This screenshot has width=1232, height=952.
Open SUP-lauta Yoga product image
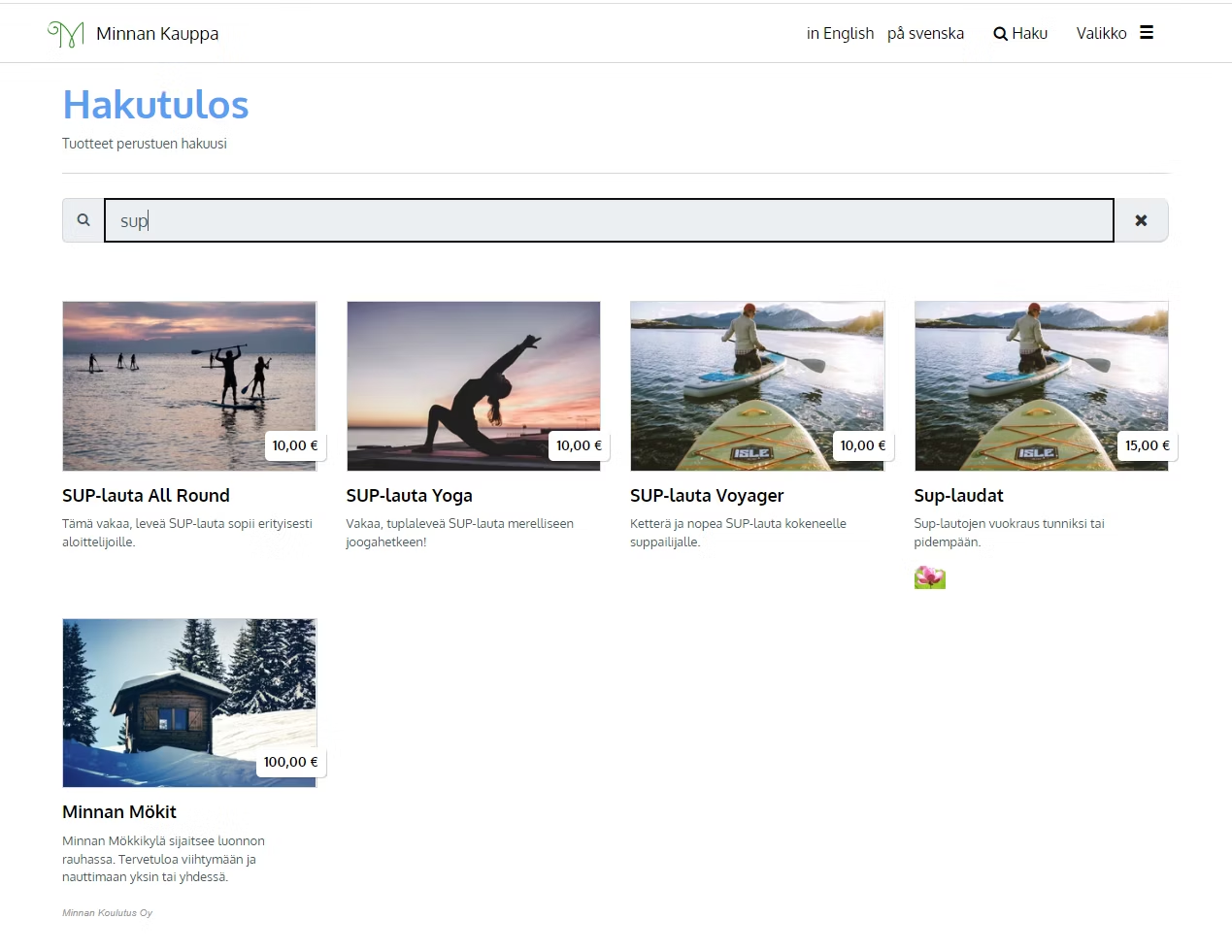click(x=474, y=385)
